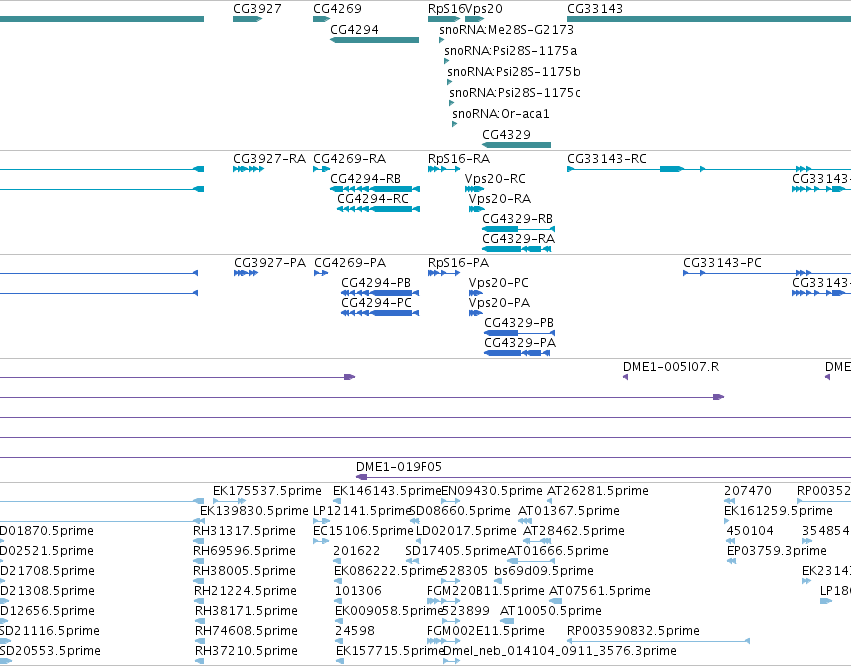Image resolution: width=851 pixels, height=666 pixels.
Task: Select Dmel_neb_014104_0911_3576.3prime label
Action: click(560, 651)
